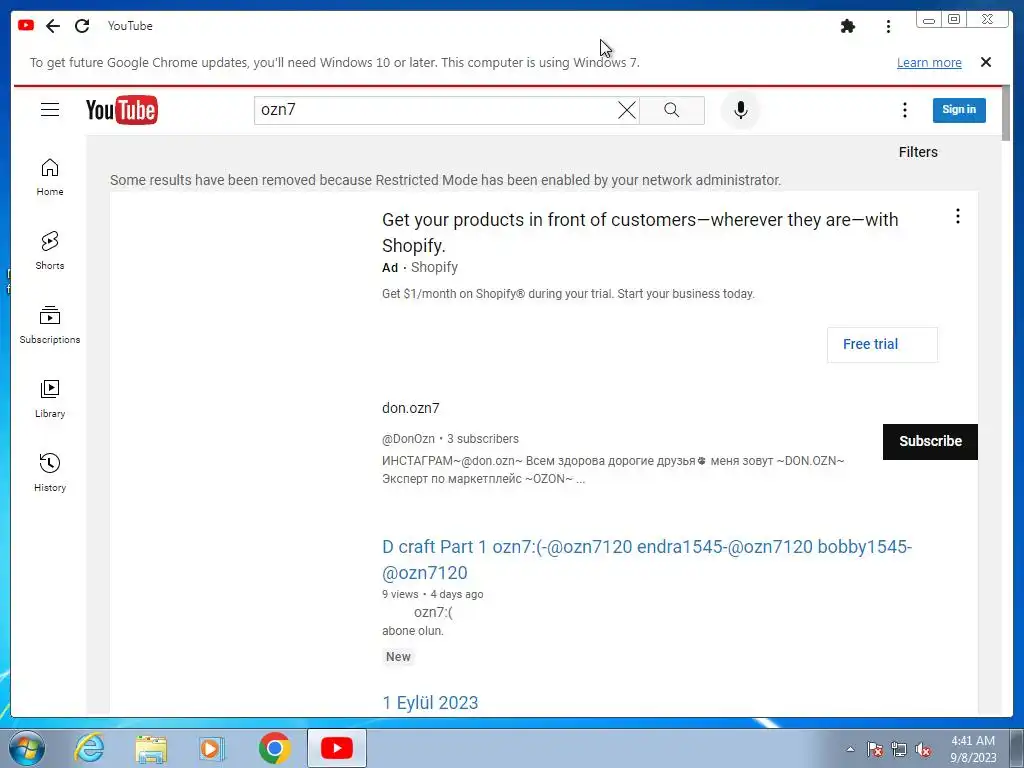Show hidden system tray icons
The image size is (1024, 768).
pyautogui.click(x=850, y=749)
